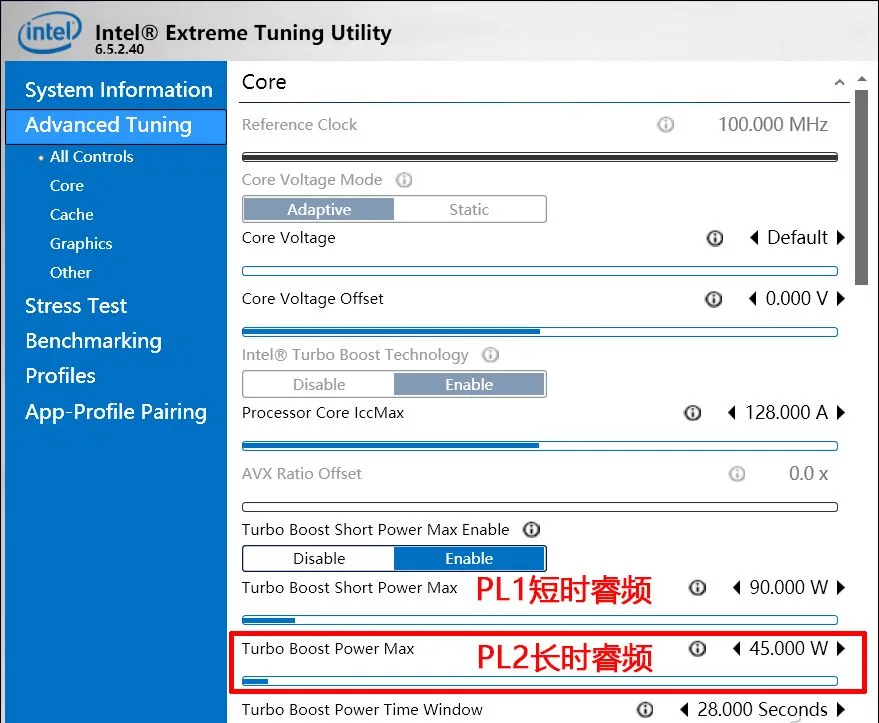Open Profiles section

click(61, 376)
